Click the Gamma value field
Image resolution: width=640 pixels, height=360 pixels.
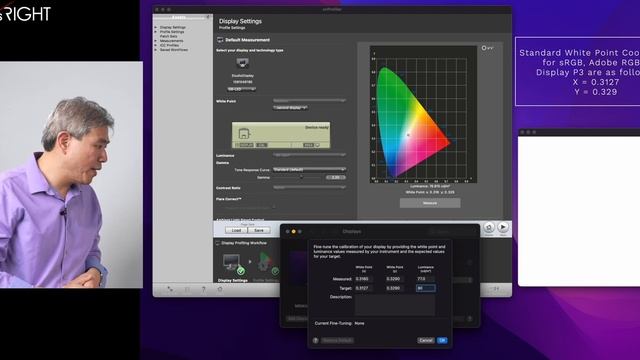[336, 178]
